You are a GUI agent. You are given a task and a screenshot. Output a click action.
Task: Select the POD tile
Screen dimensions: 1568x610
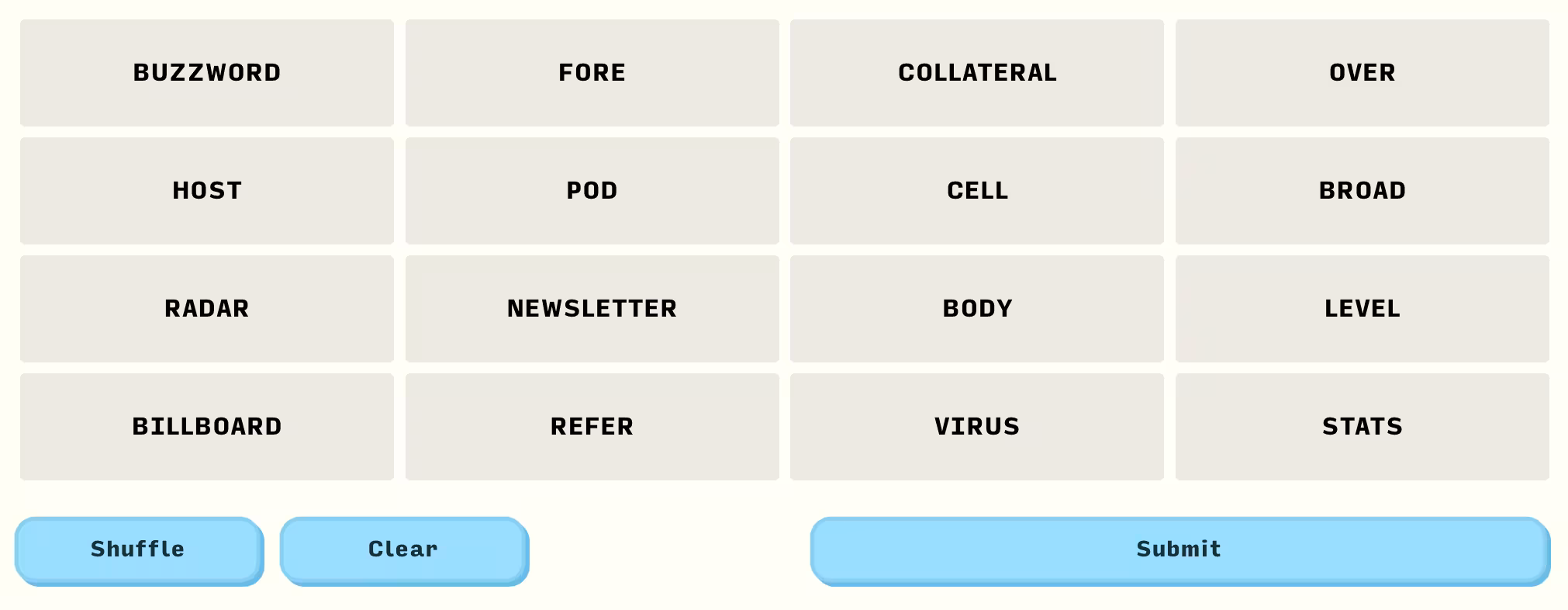592,191
